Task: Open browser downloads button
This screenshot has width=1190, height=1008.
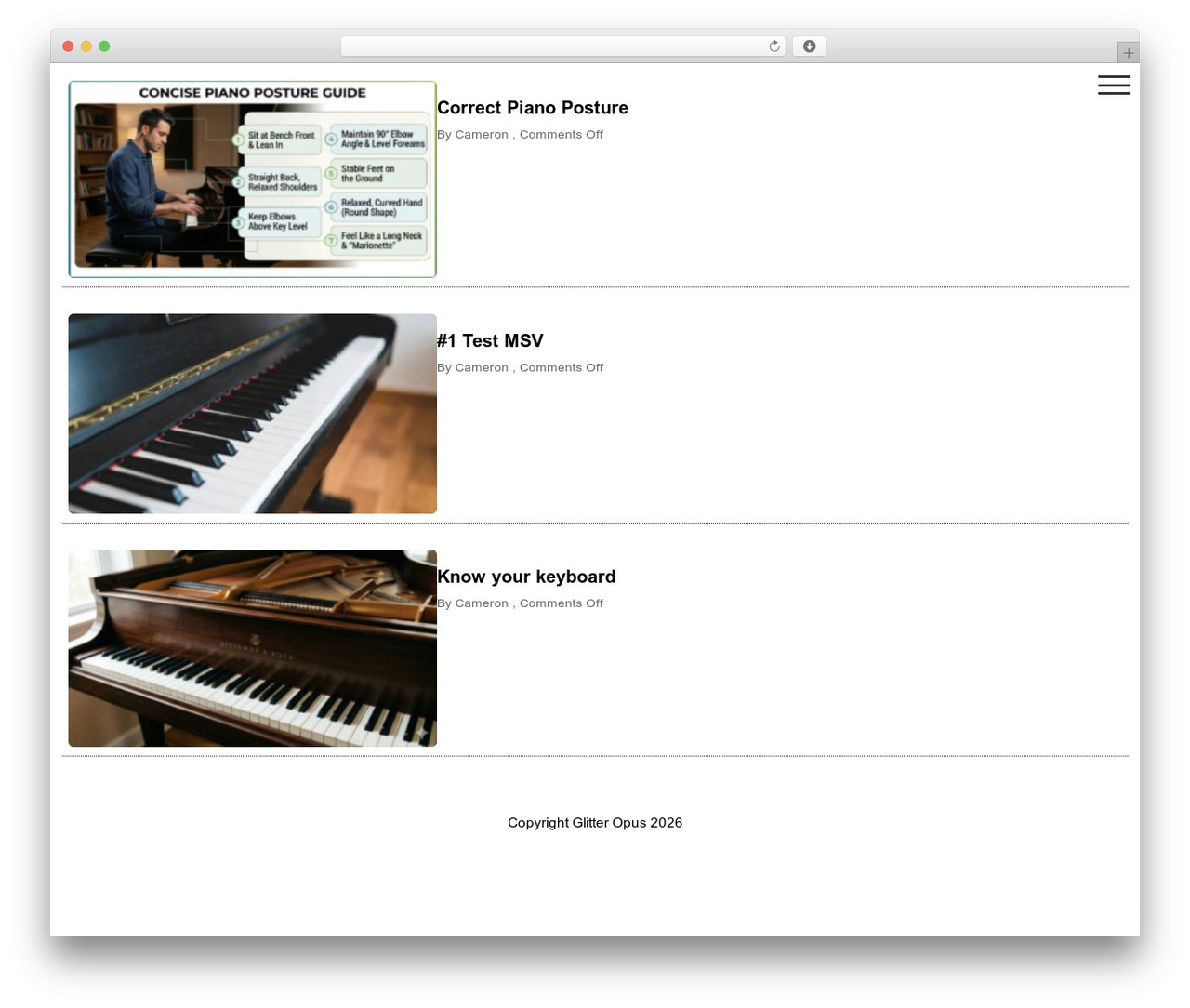Action: 809,46
